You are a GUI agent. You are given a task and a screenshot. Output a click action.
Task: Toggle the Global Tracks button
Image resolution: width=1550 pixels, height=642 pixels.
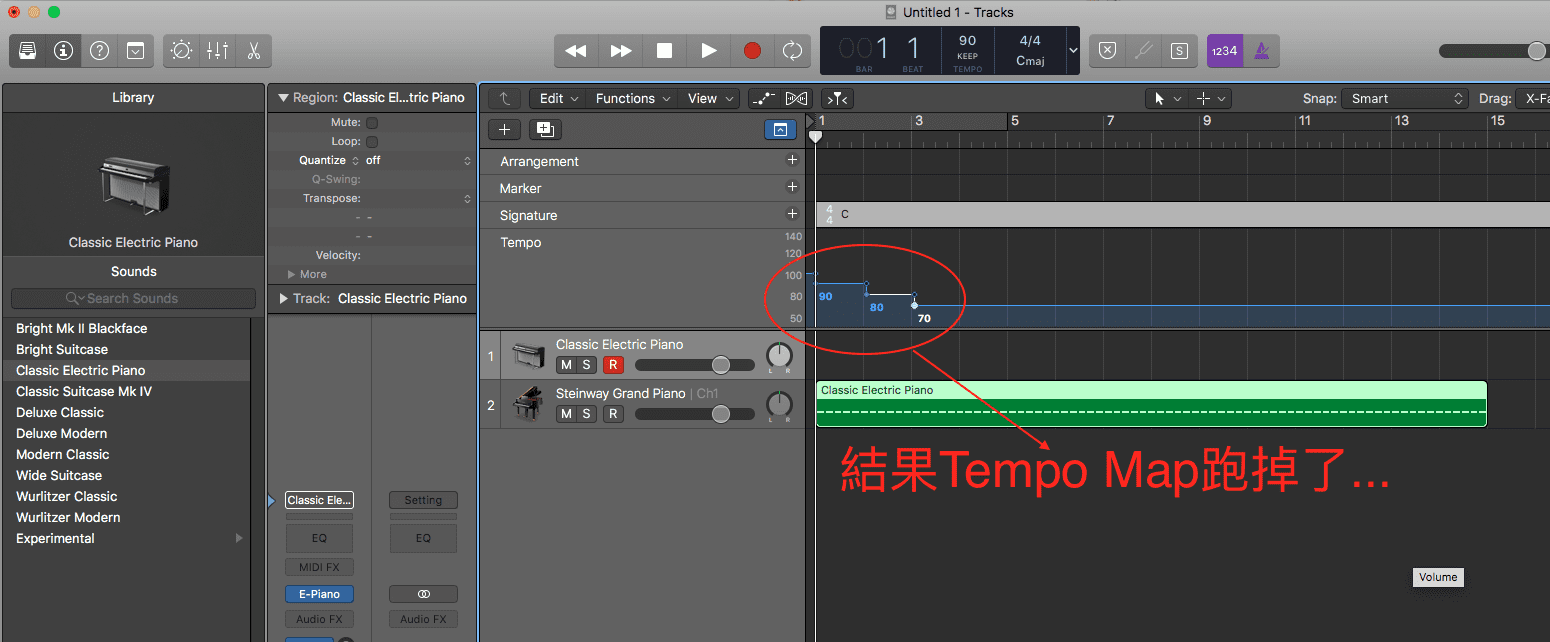coord(780,129)
